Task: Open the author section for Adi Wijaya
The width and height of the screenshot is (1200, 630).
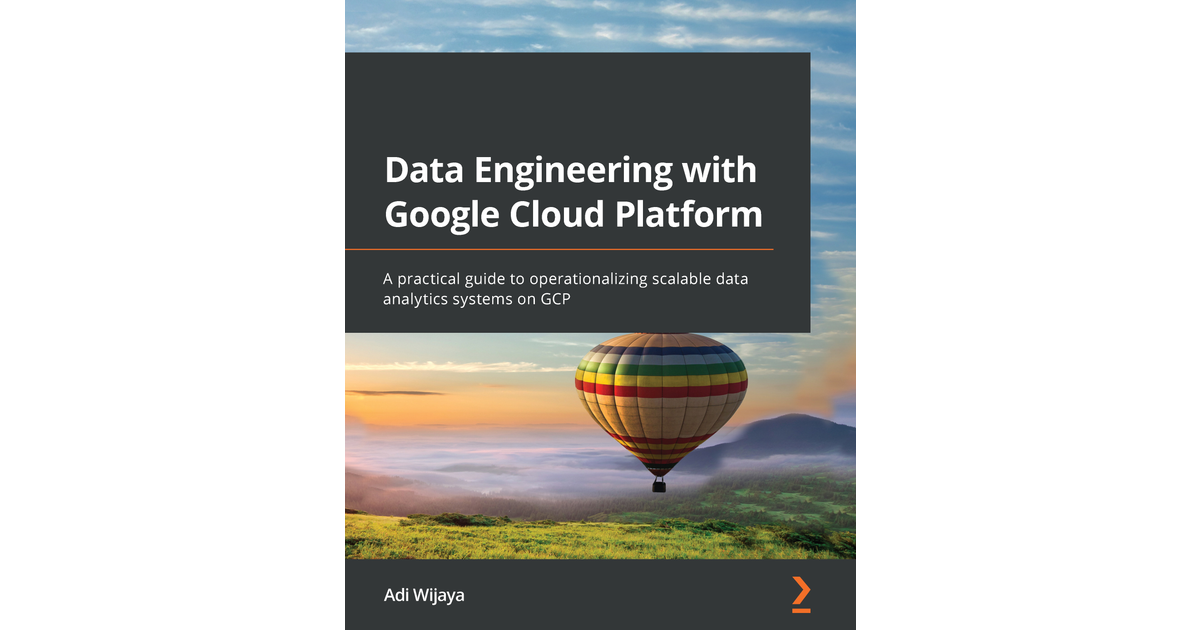Action: [423, 594]
